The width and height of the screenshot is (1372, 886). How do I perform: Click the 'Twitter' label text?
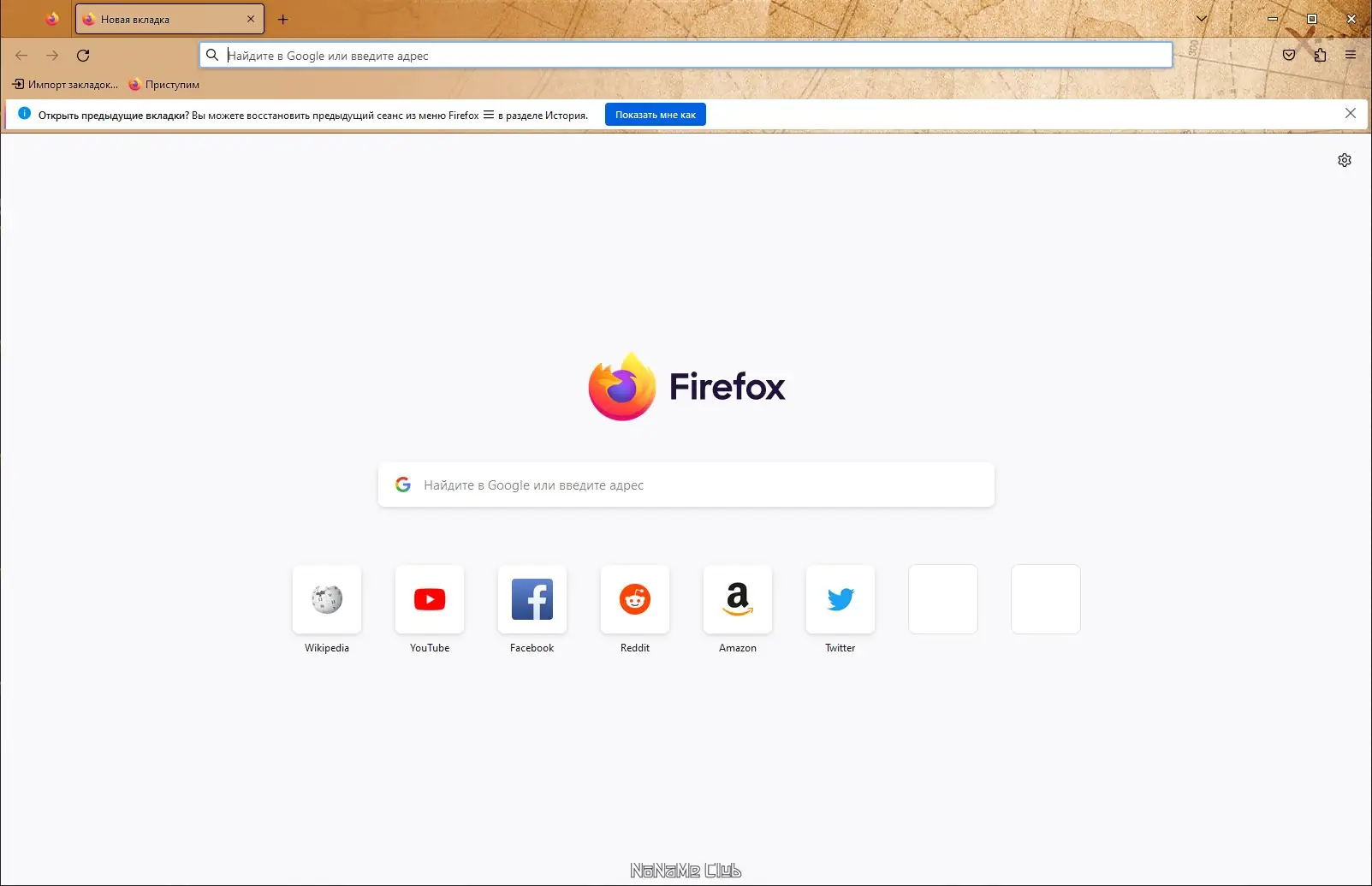(840, 648)
